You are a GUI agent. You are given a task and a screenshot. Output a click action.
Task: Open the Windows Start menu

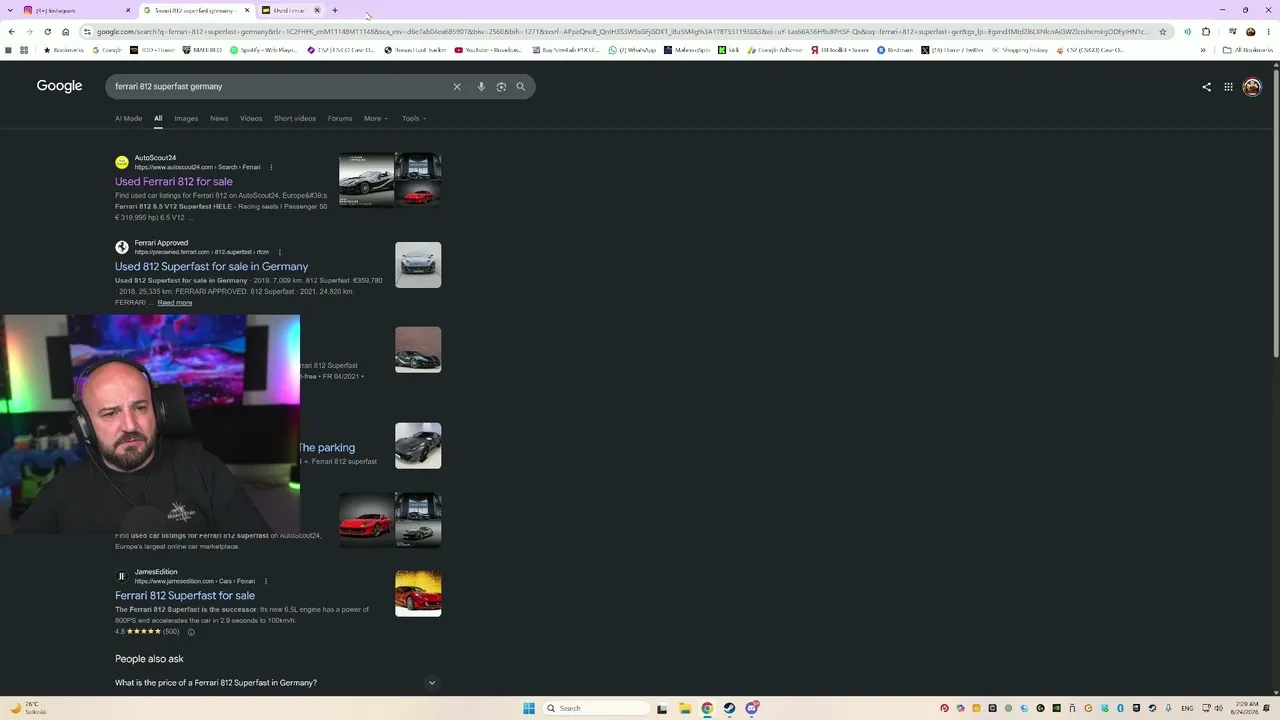[529, 708]
